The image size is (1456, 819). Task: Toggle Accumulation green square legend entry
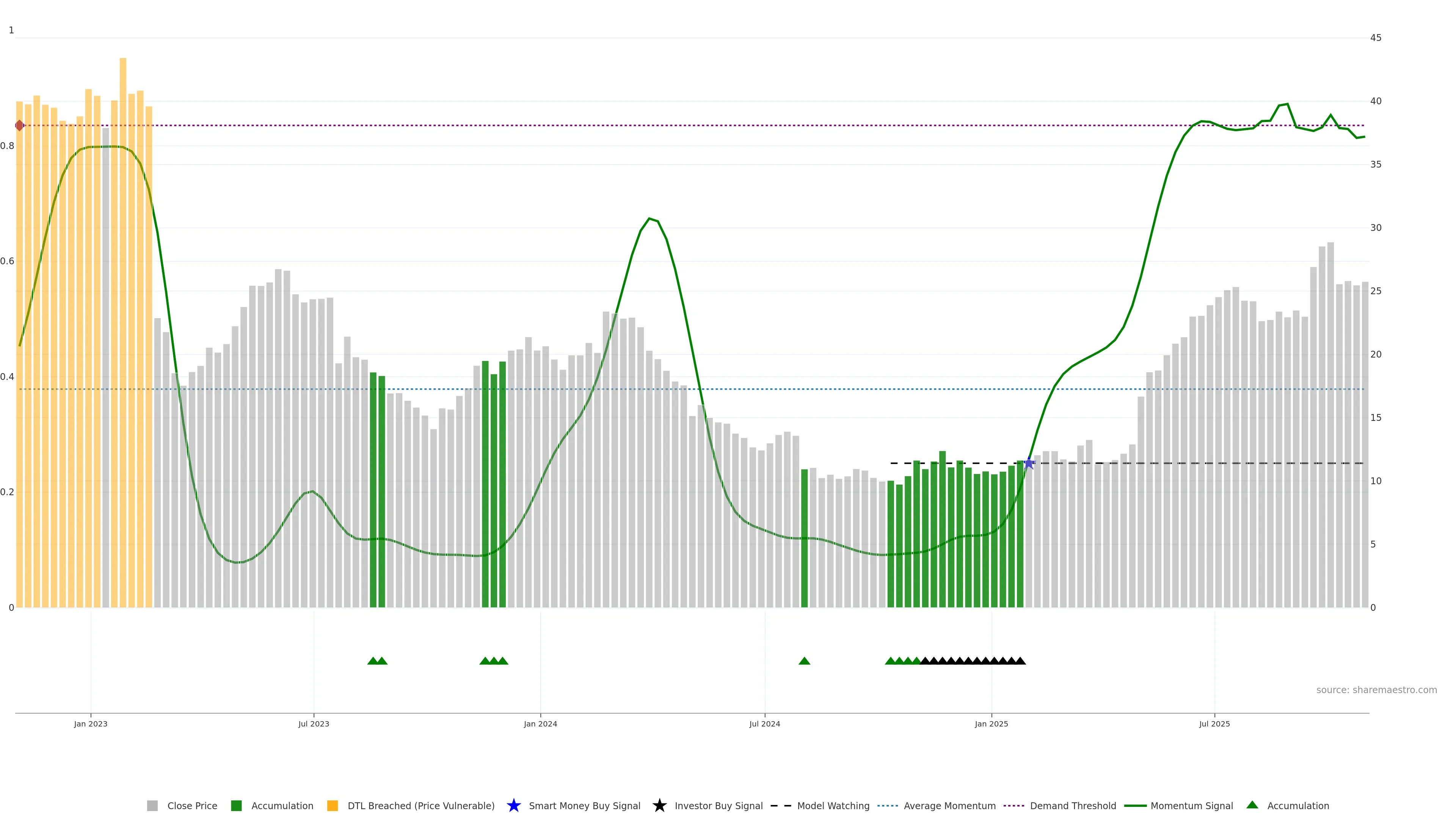236,805
